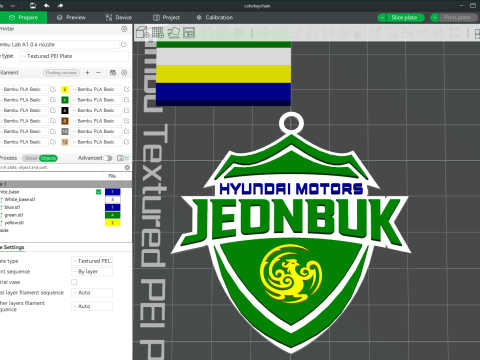Screen dimensions: 480x360
Task: Open filament 6 Bambu PLA Basic dropdown
Action: tap(96, 110)
